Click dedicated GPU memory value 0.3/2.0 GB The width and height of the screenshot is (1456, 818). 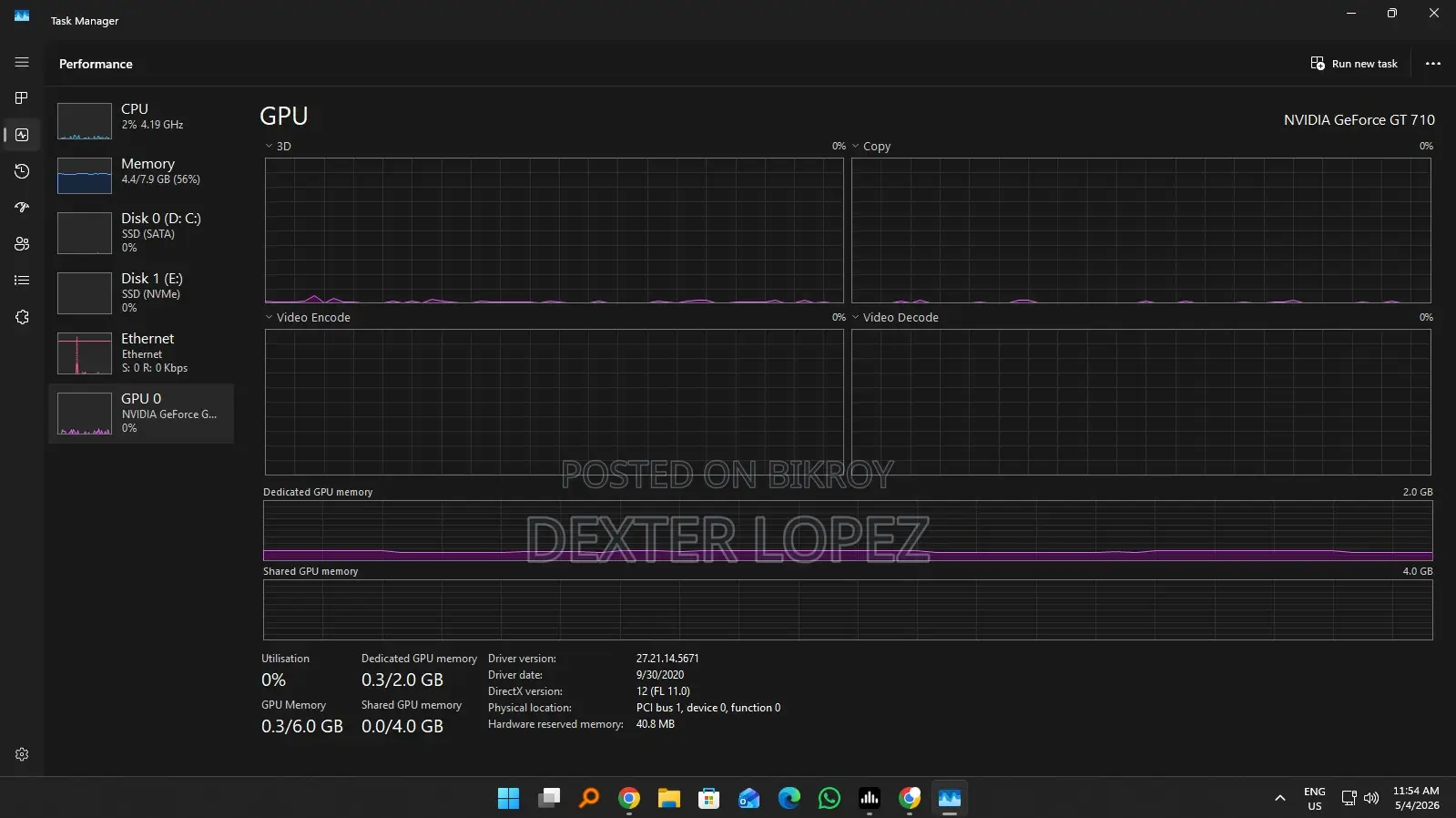[x=402, y=680]
